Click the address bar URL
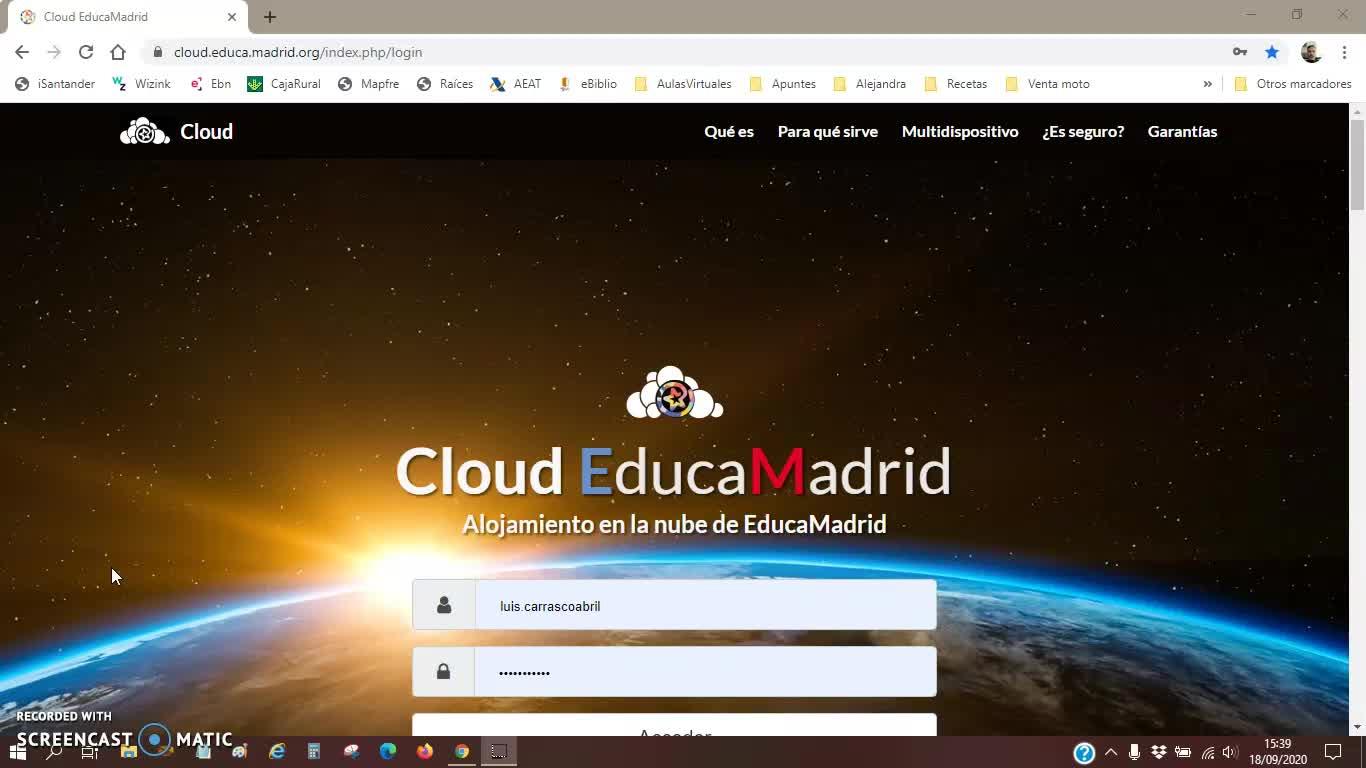The height and width of the screenshot is (768, 1366). [x=298, y=52]
